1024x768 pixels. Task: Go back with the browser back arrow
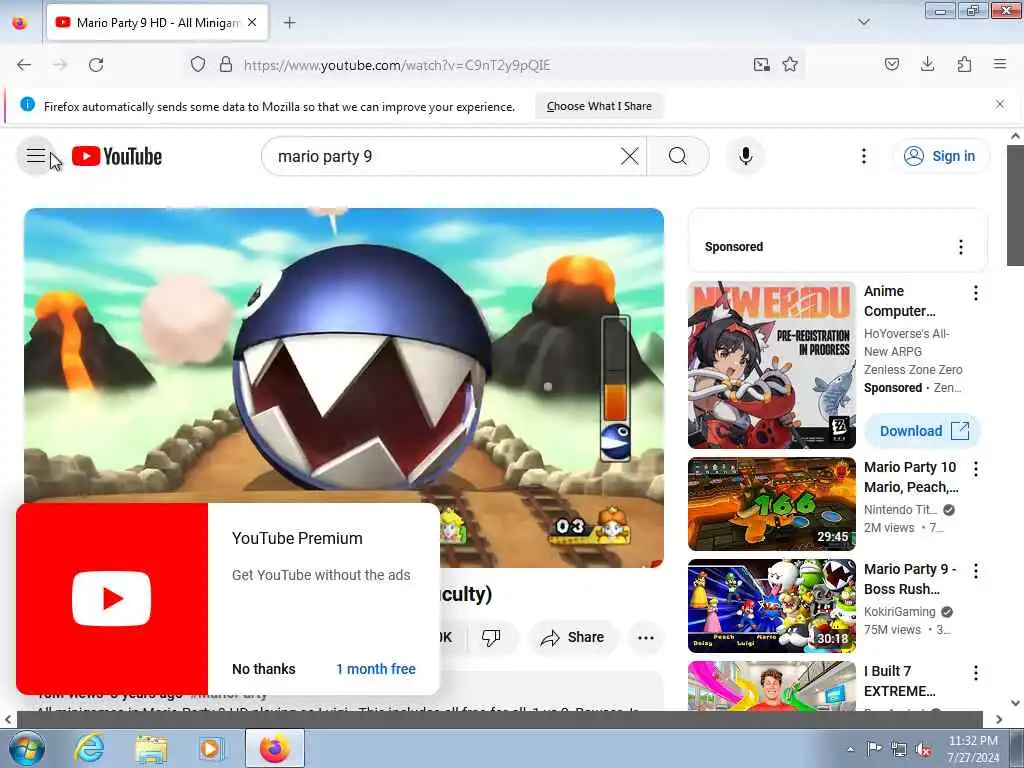click(24, 65)
